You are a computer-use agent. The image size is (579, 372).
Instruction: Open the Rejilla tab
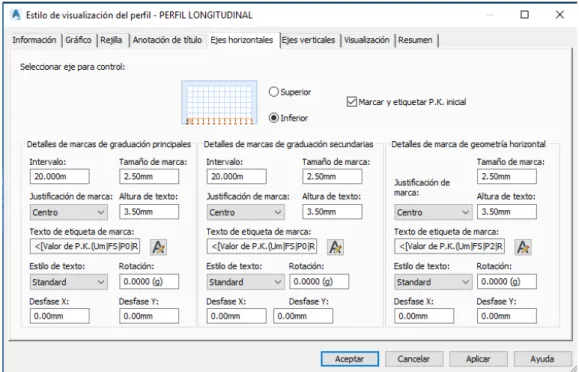click(112, 40)
